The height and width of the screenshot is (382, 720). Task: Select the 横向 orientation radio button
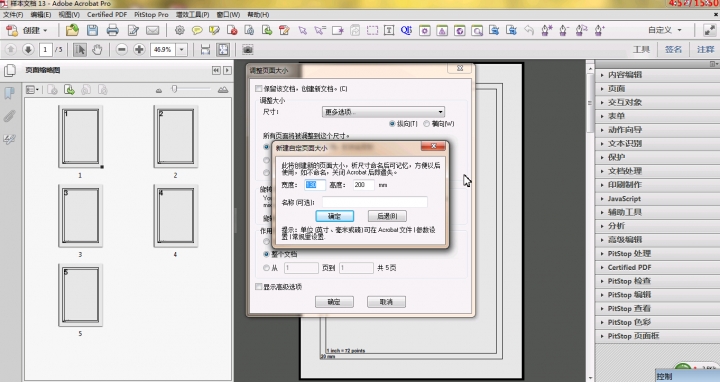point(427,124)
